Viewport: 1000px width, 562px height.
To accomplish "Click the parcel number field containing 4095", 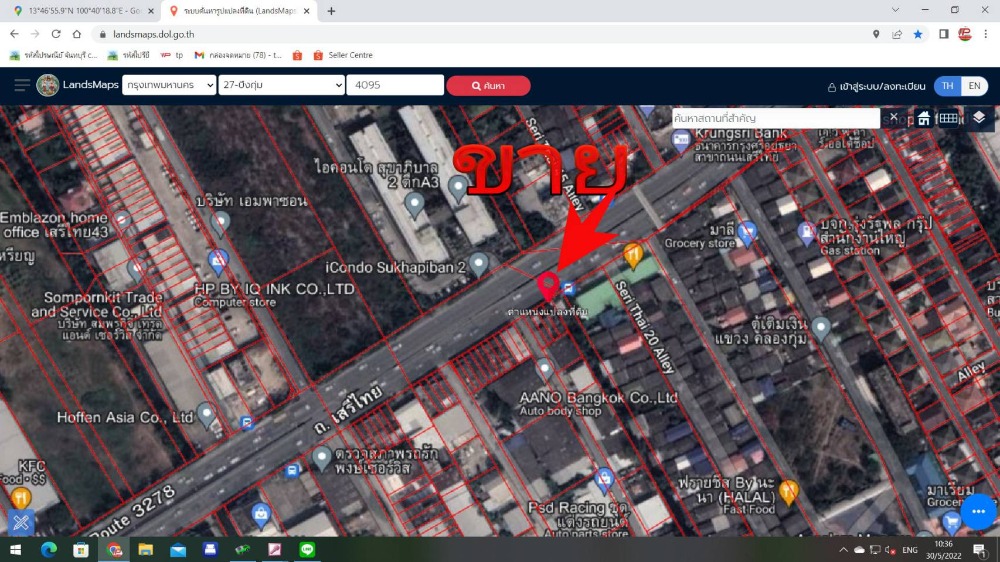I will tap(395, 85).
